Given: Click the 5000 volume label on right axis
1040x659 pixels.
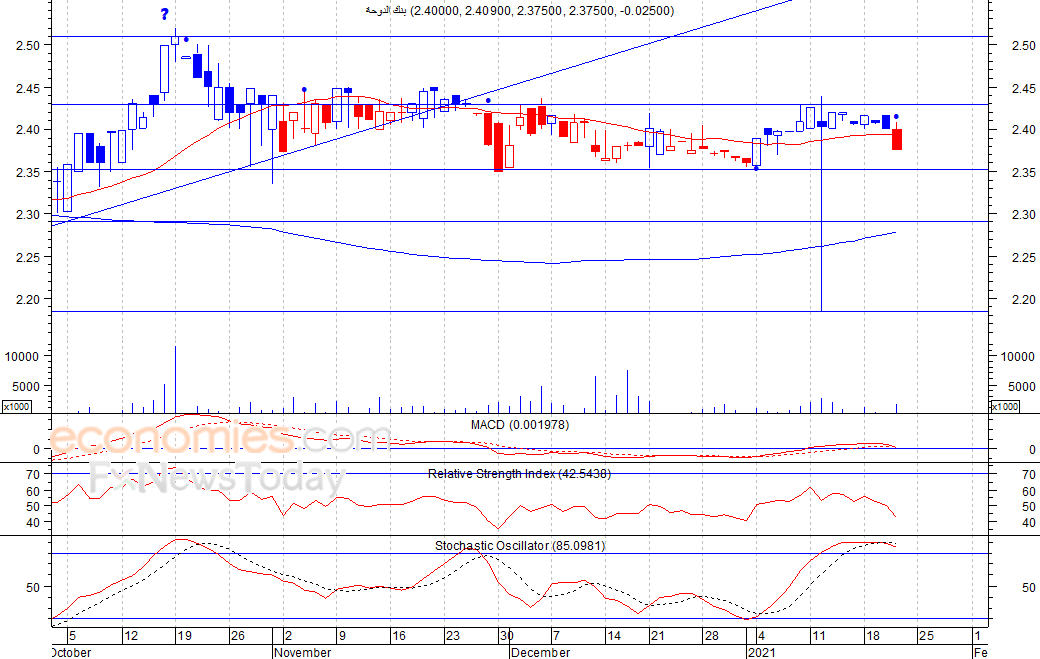Looking at the screenshot, I should [1021, 387].
